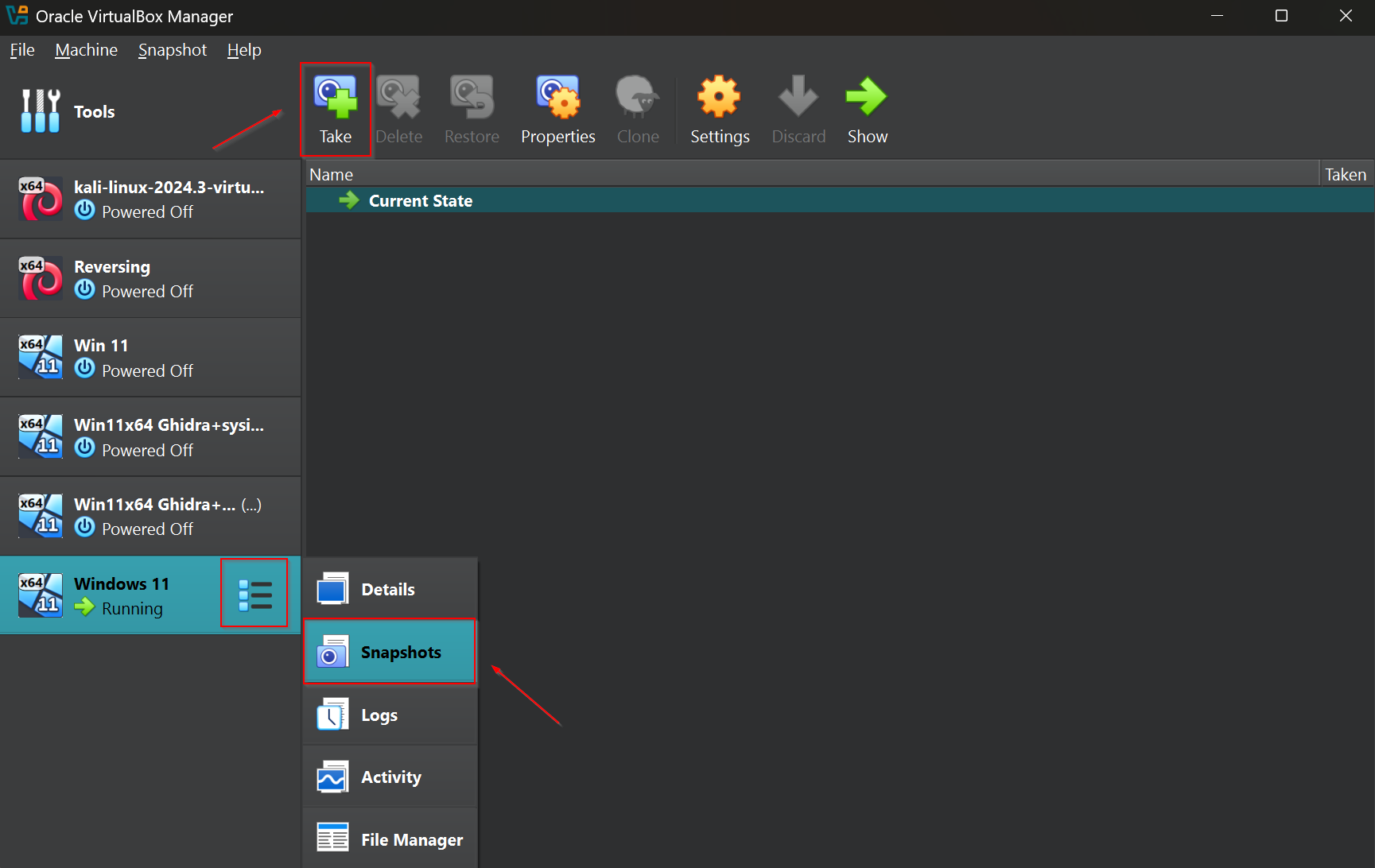The width and height of the screenshot is (1375, 868).
Task: Open the Machine menu
Action: (86, 50)
